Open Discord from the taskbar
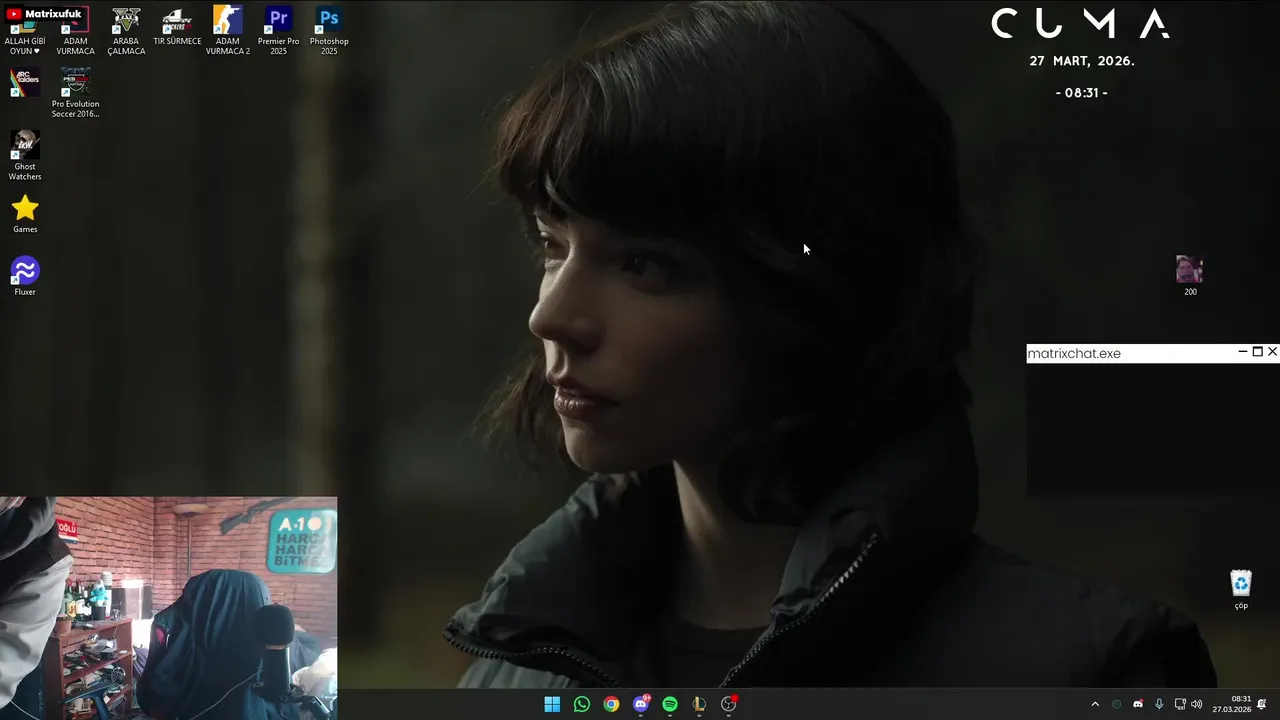 coord(641,704)
